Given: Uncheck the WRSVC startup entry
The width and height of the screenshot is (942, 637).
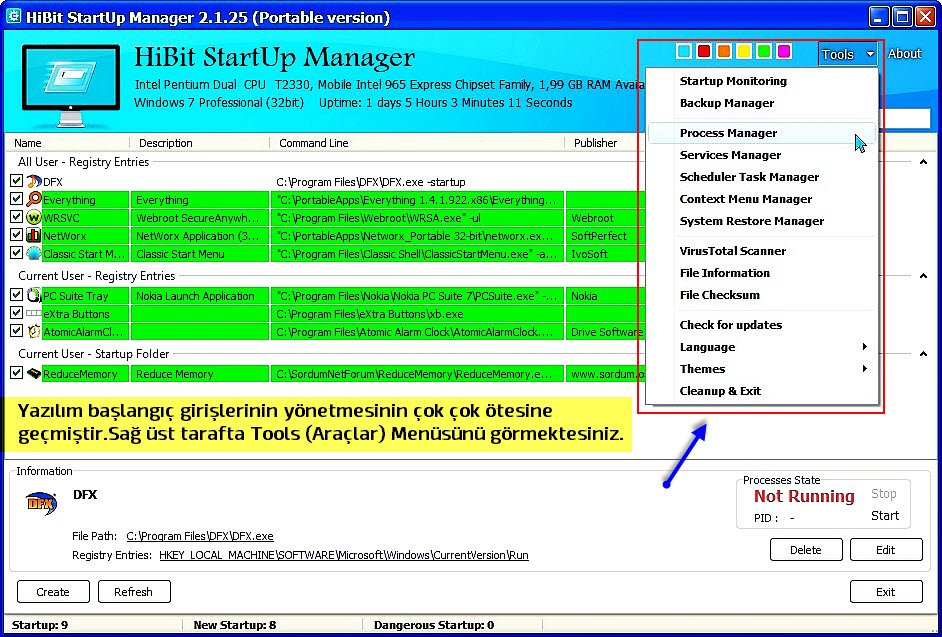Looking at the screenshot, I should 16,217.
